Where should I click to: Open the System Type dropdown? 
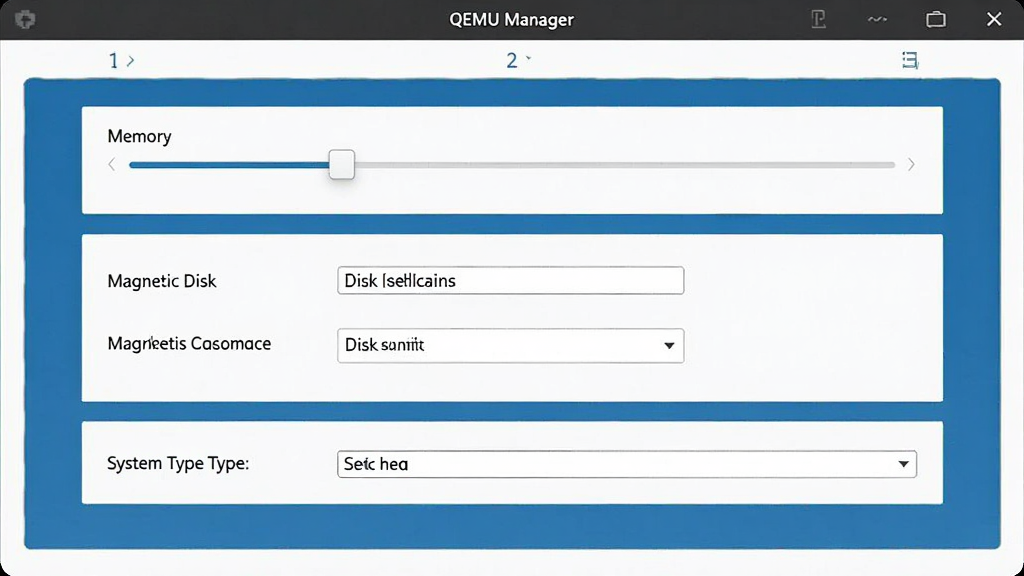coord(627,464)
